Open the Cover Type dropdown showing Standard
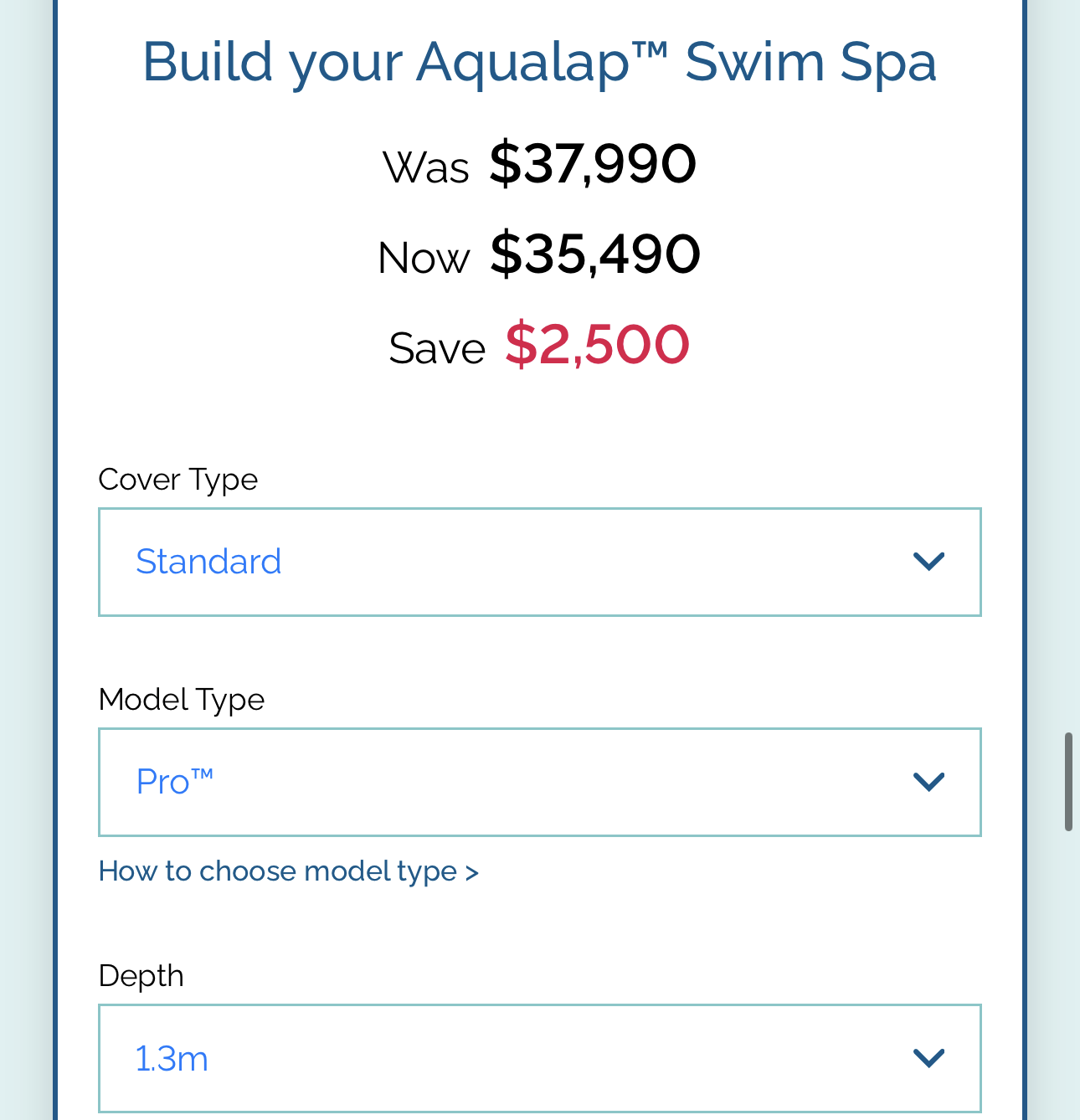Screen dimensions: 1080x1120 [539, 562]
